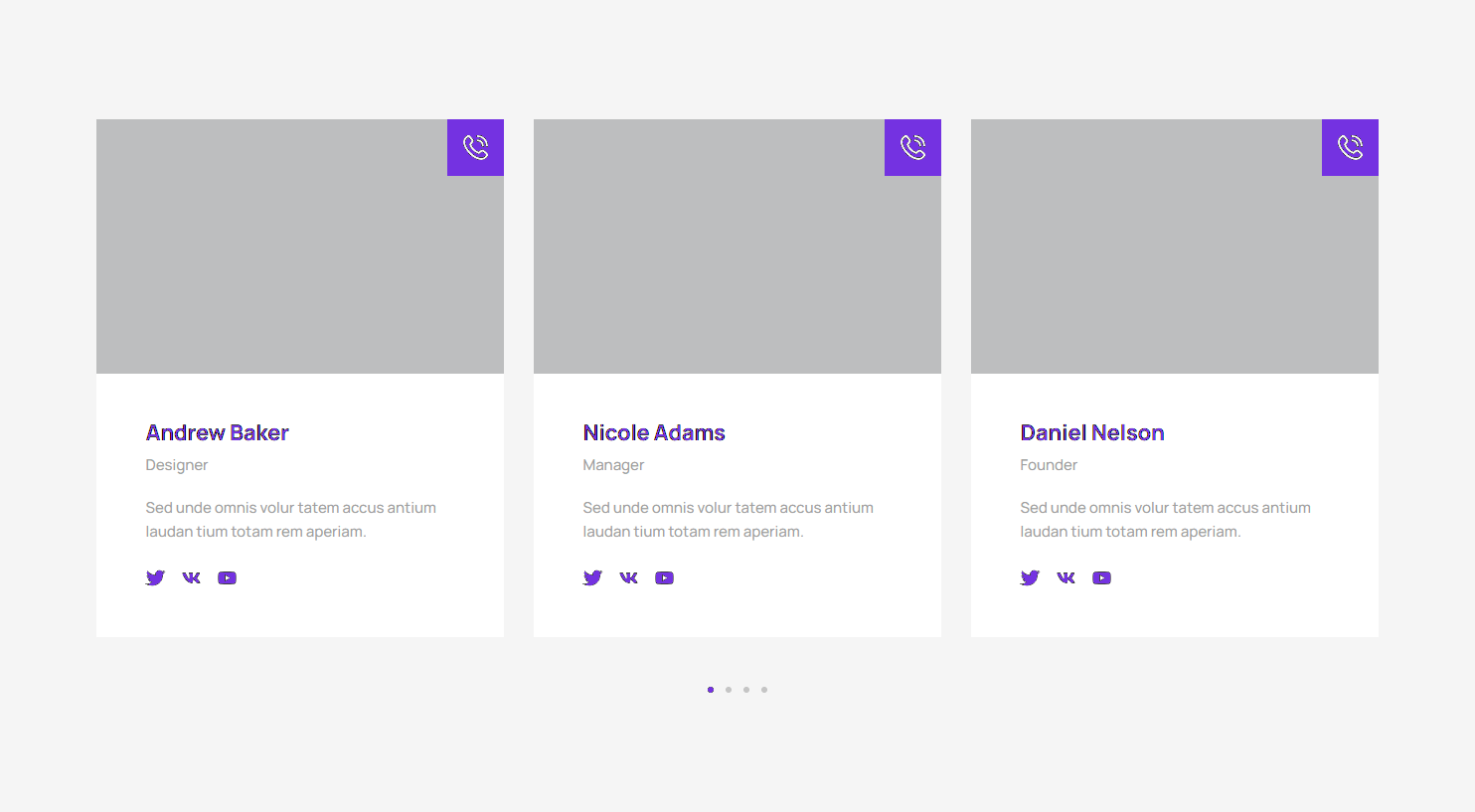Screen dimensions: 1475x812
Task: Open Andrew Baker's Twitter profile icon
Action: click(x=155, y=577)
